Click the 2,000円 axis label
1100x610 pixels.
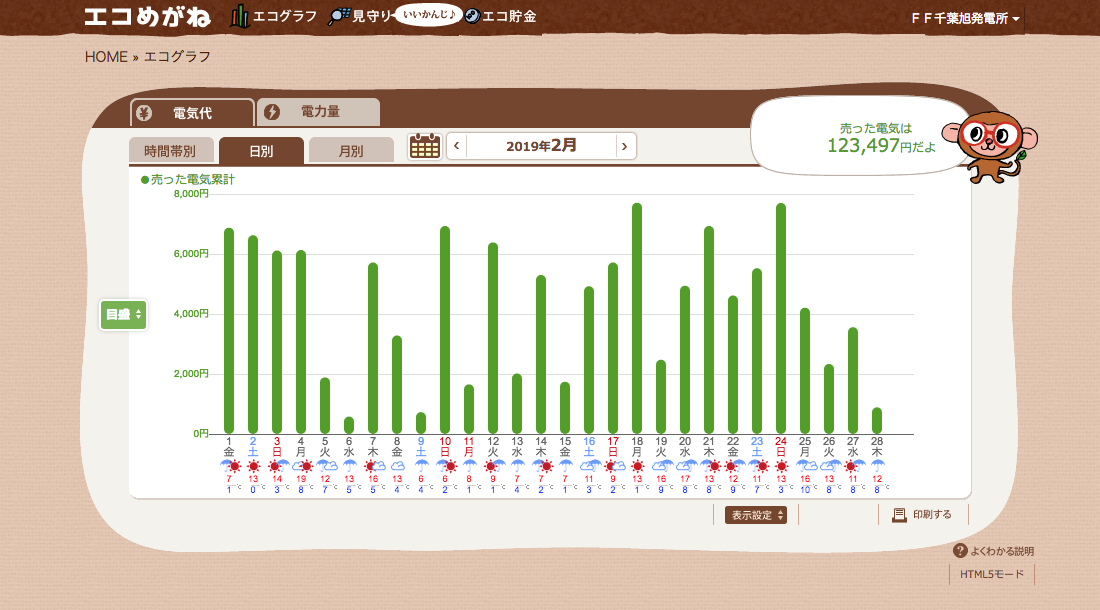192,374
